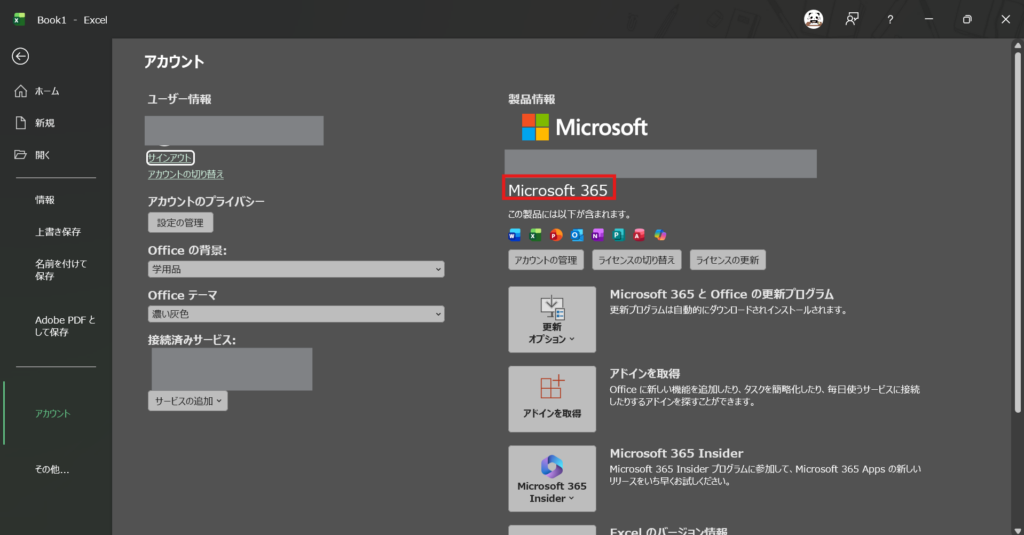1024x535 pixels.
Task: Click the back arrow icon
Action: tap(20, 57)
